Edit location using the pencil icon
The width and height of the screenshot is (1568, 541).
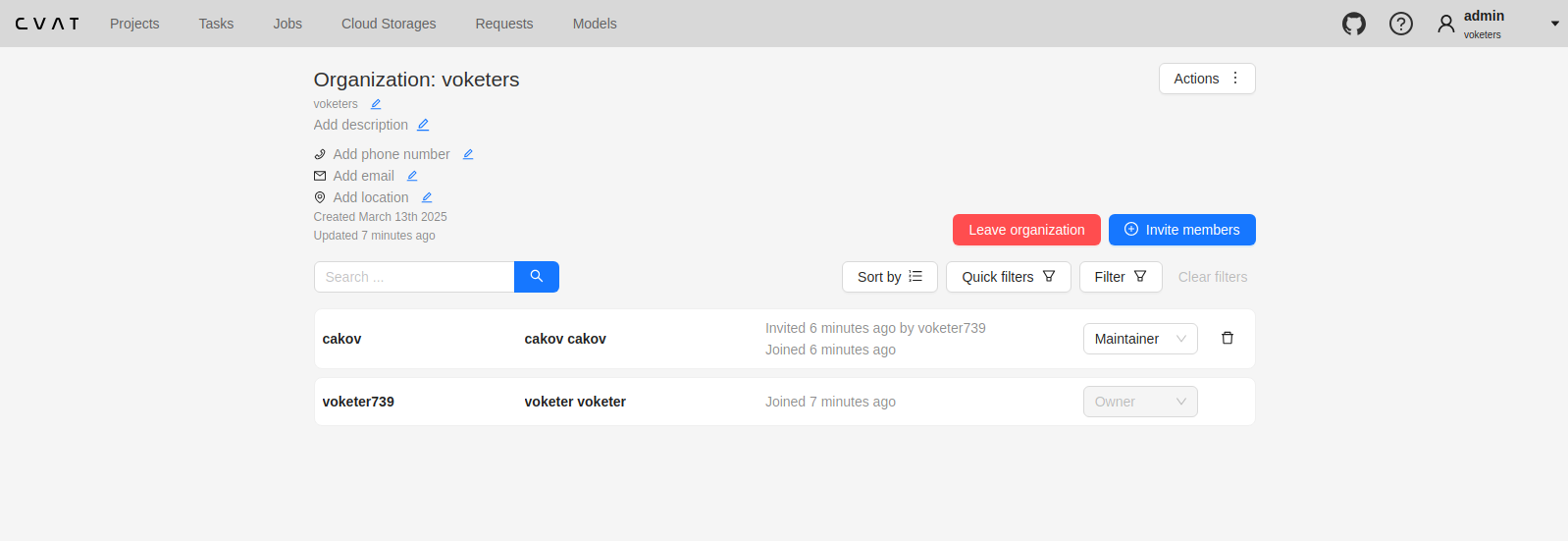(427, 197)
